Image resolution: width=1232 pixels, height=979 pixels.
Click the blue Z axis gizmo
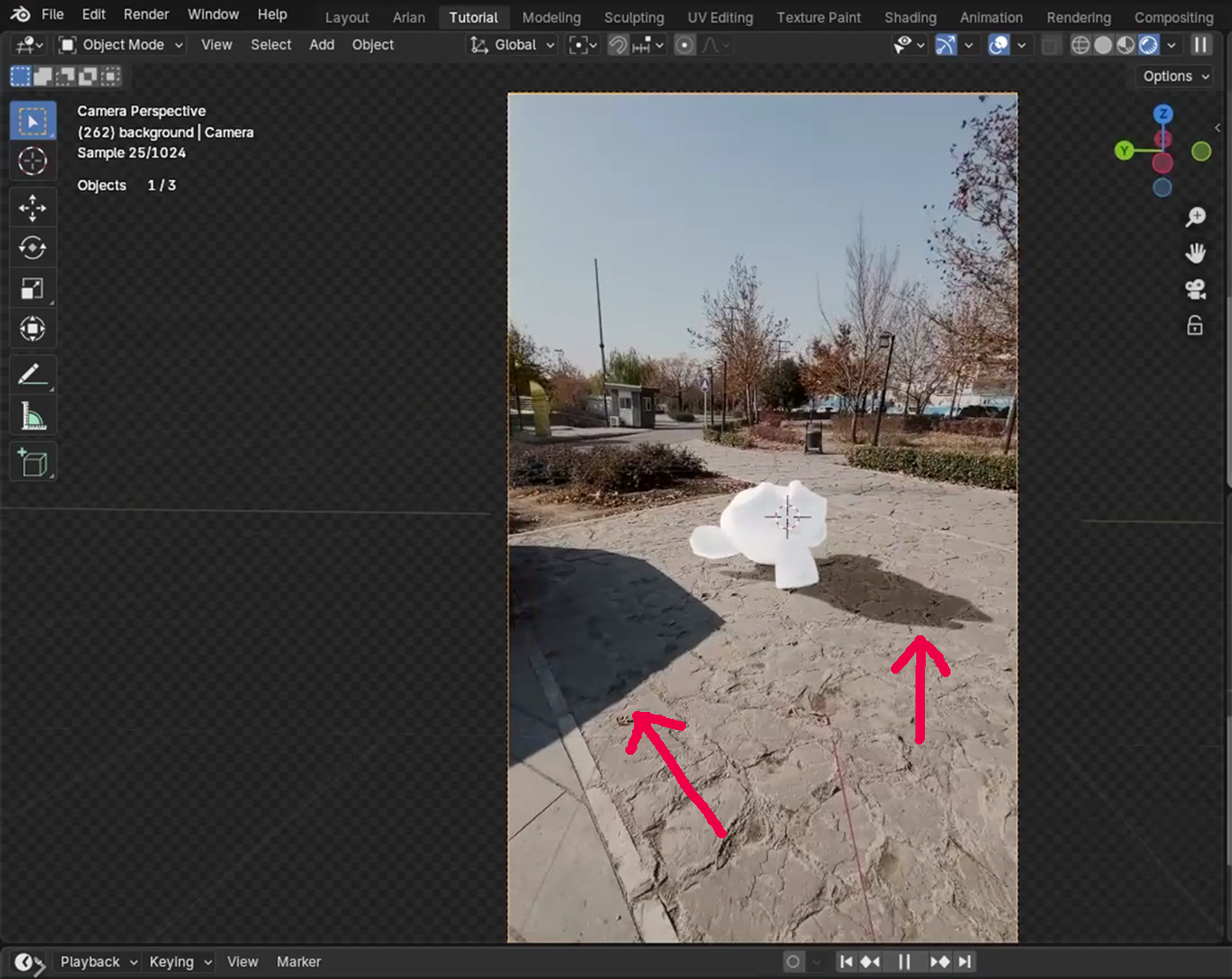pos(1163,113)
